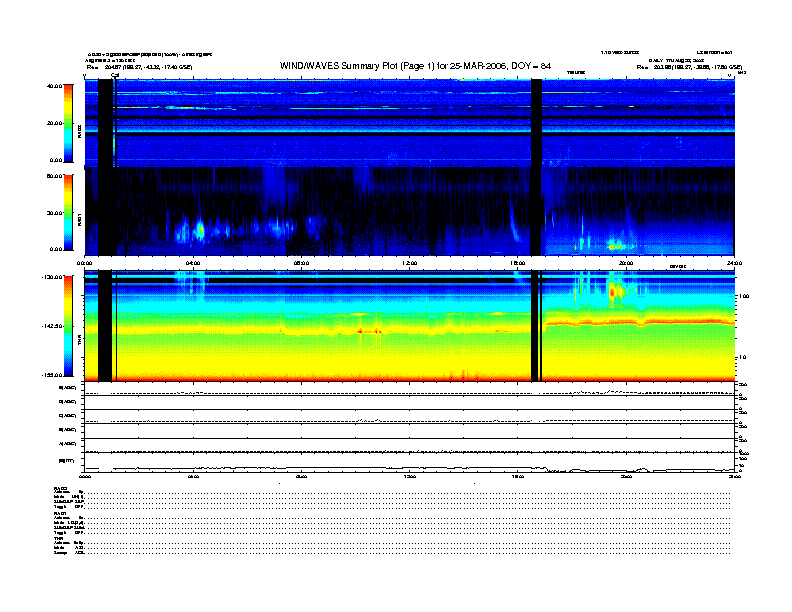792x612 pixels.
Task: Click 08:00 tick label under RAD1 spectrogram
Action: pos(301,263)
